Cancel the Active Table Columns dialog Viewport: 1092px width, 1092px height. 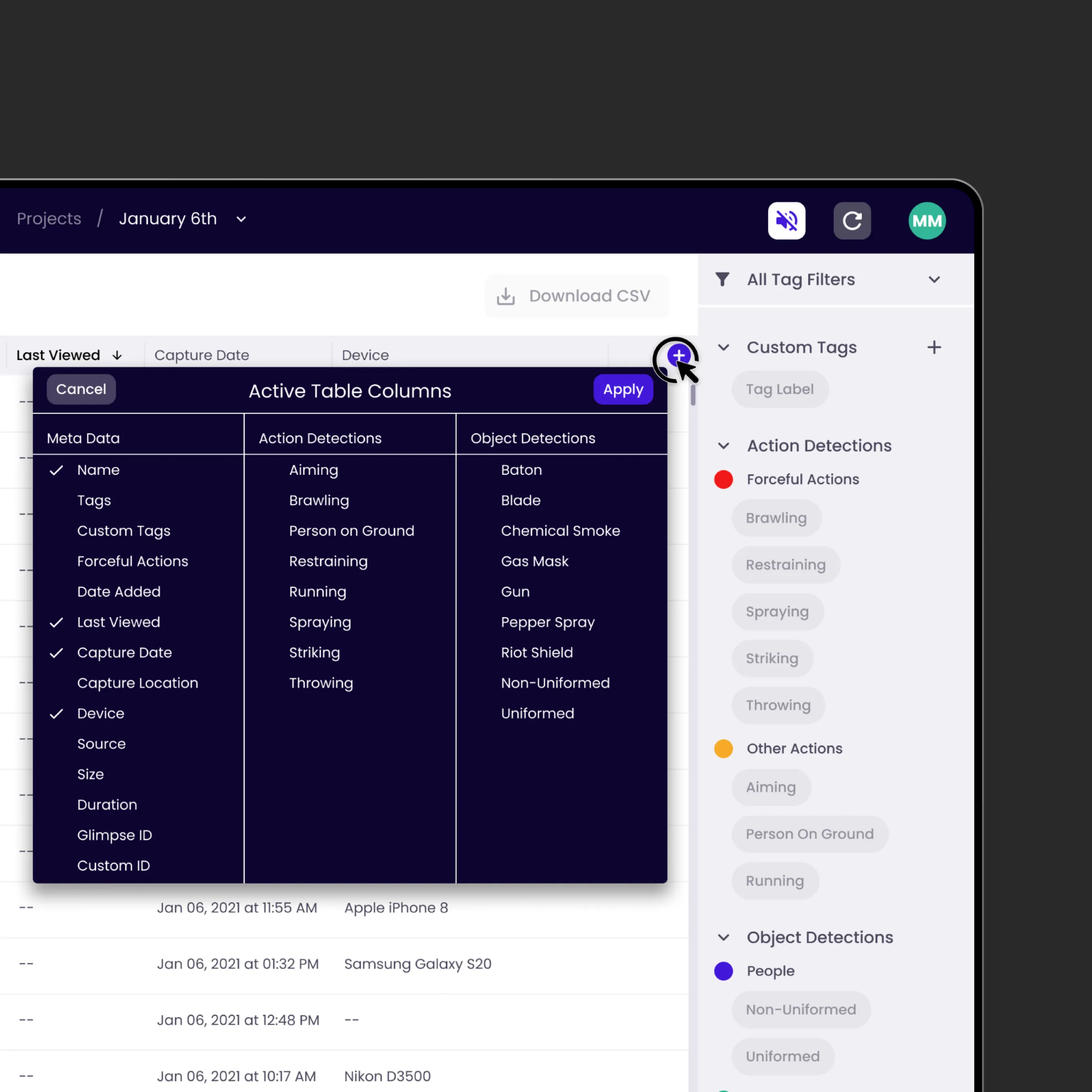pyautogui.click(x=81, y=389)
